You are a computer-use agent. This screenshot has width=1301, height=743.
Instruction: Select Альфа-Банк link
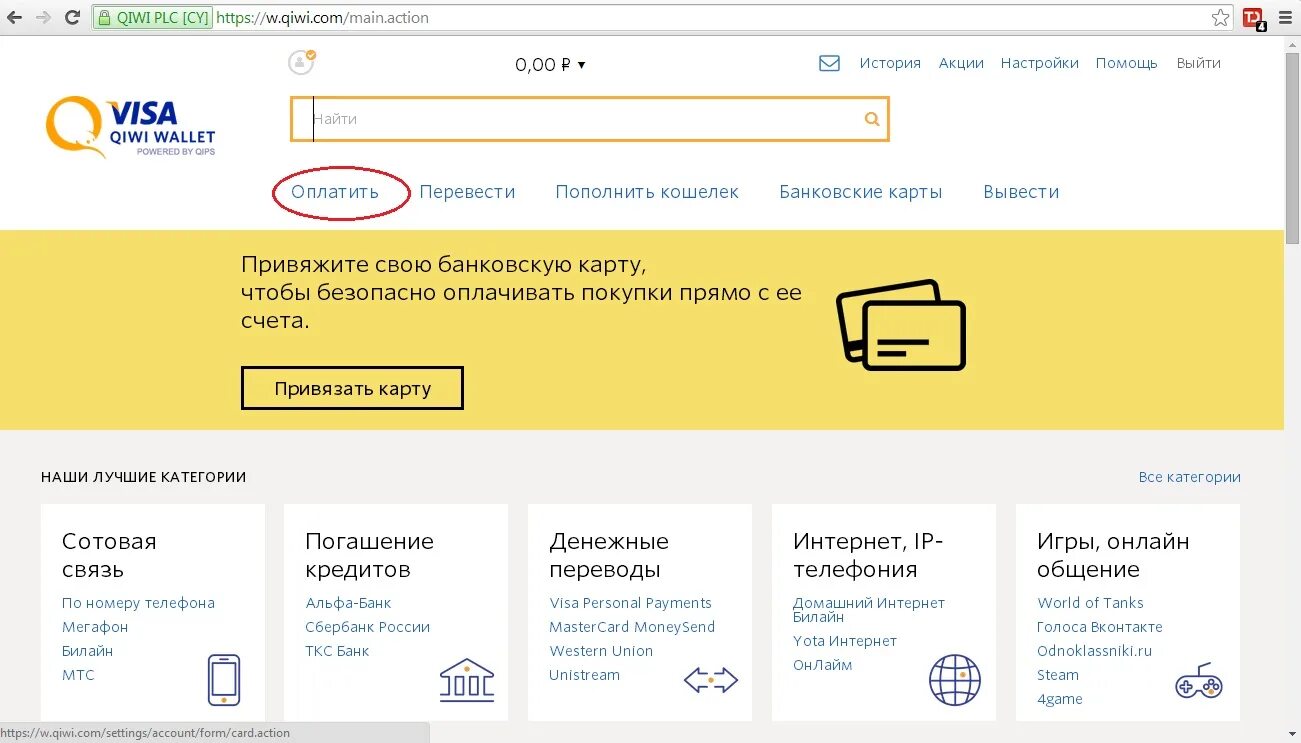coord(348,603)
